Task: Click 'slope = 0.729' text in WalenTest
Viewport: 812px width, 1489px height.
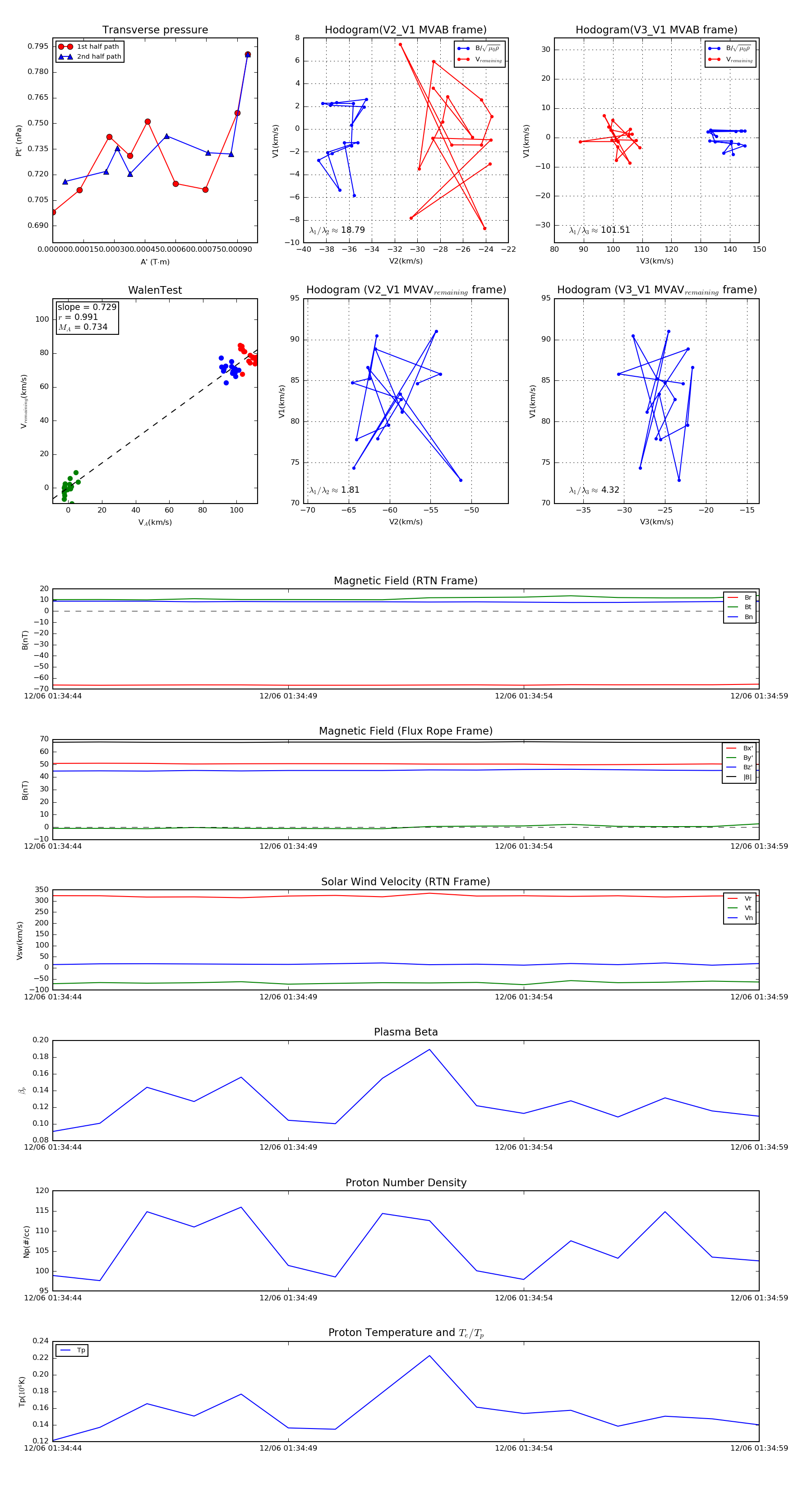Action: tap(87, 307)
